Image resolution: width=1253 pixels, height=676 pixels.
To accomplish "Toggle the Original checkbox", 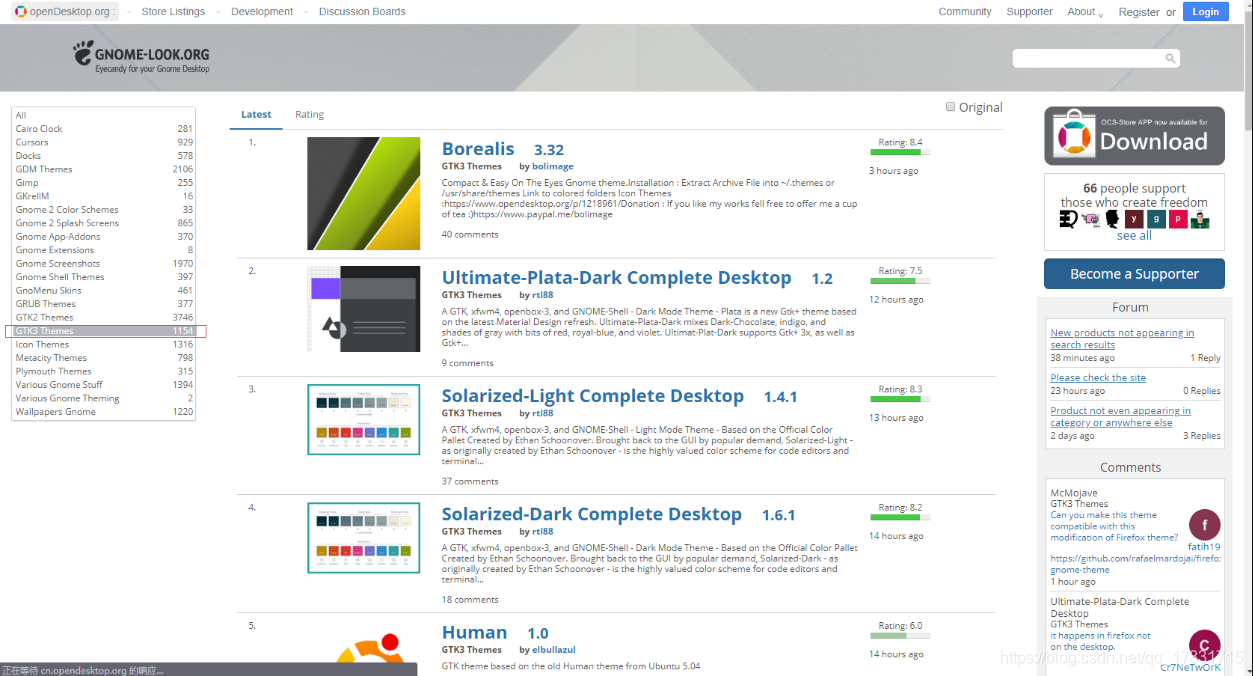I will point(950,107).
